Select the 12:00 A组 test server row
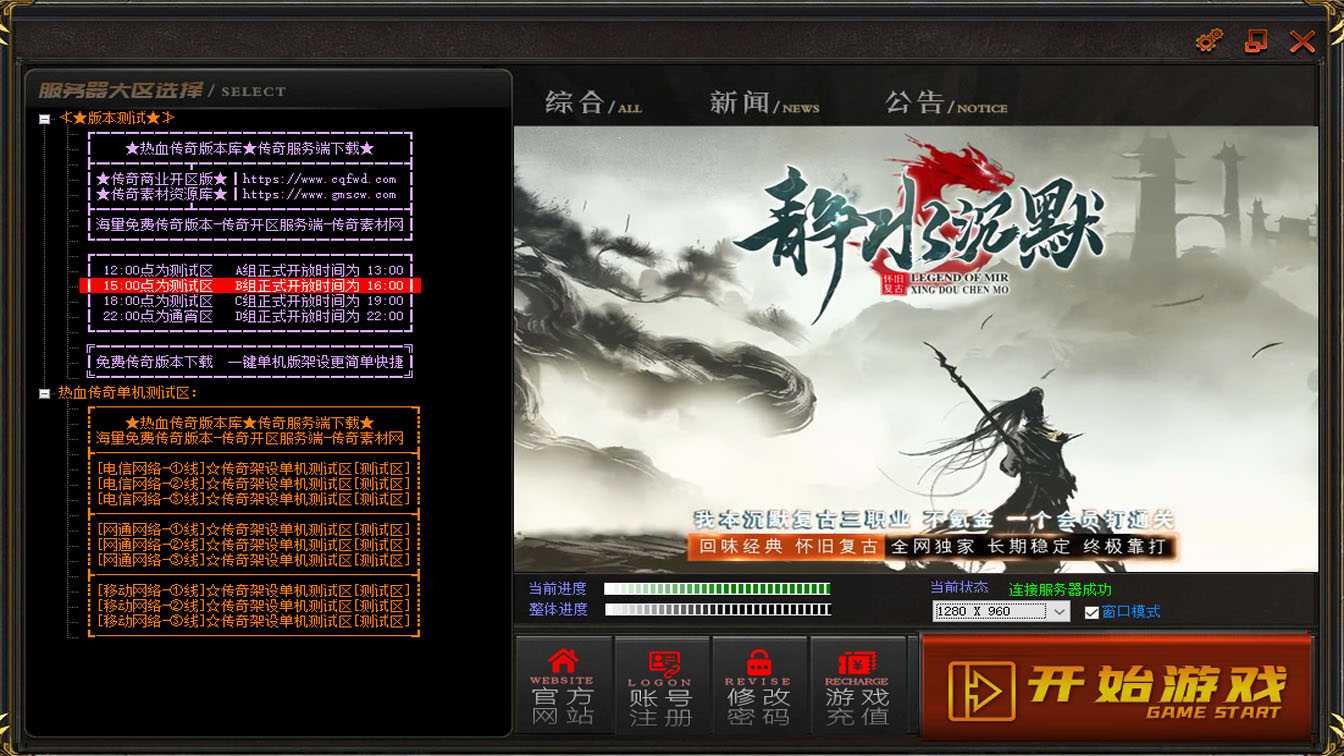This screenshot has height=756, width=1344. tap(250, 271)
